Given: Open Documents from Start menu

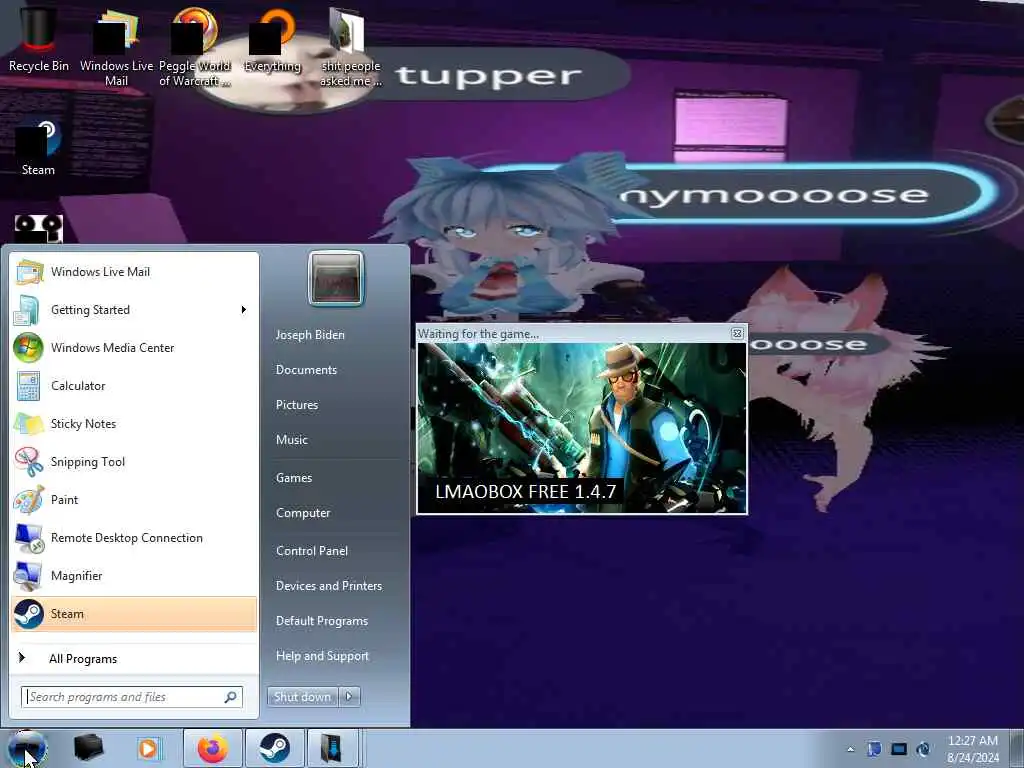Looking at the screenshot, I should tap(306, 370).
